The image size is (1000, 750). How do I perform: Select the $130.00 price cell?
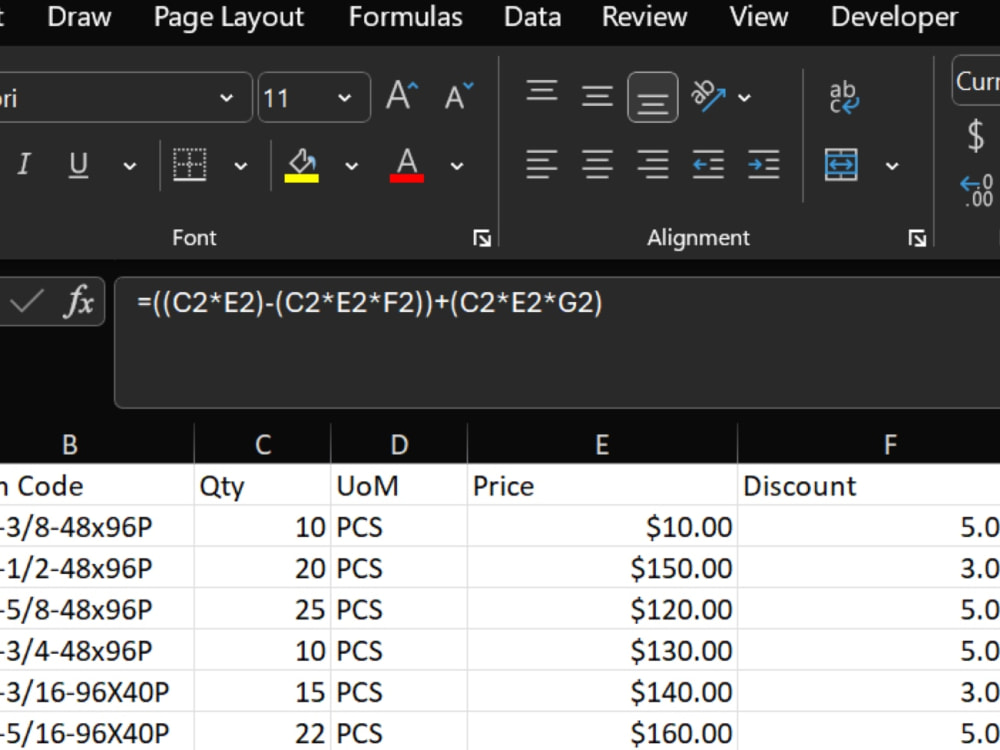click(x=602, y=651)
